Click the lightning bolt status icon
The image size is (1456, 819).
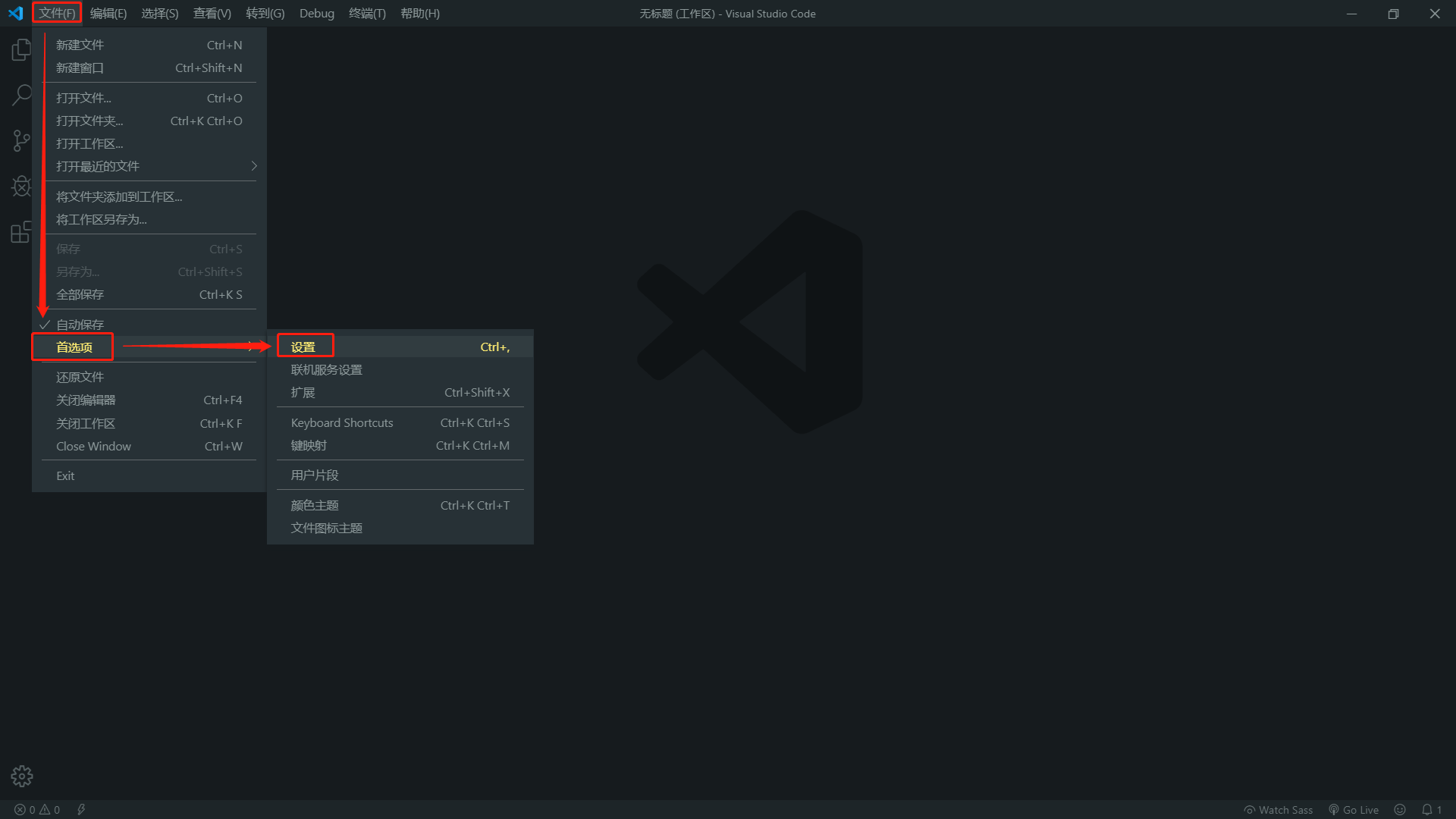81,810
